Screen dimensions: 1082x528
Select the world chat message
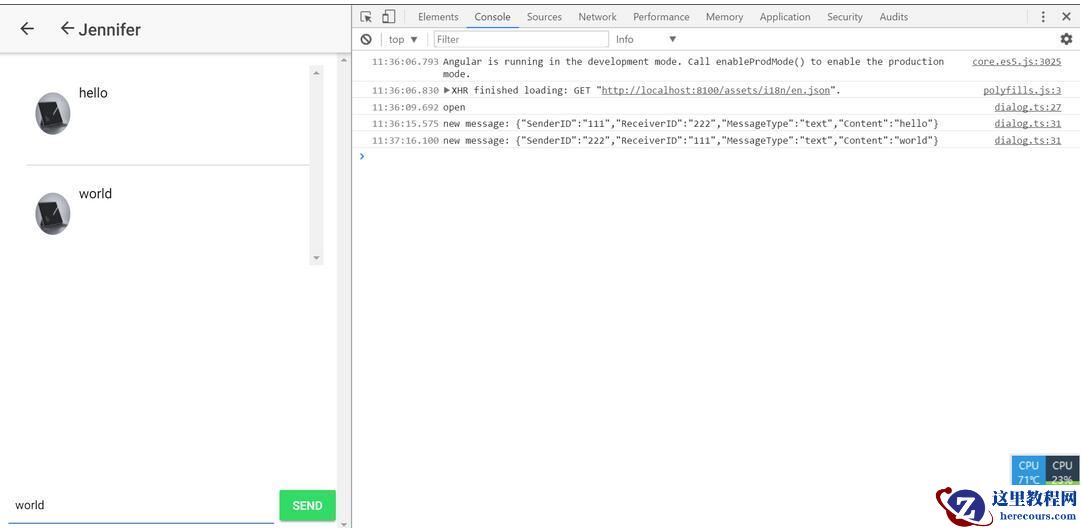click(95, 193)
